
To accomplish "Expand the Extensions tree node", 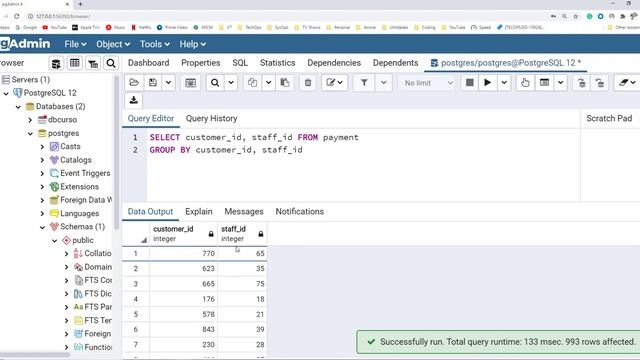I will coord(42,187).
